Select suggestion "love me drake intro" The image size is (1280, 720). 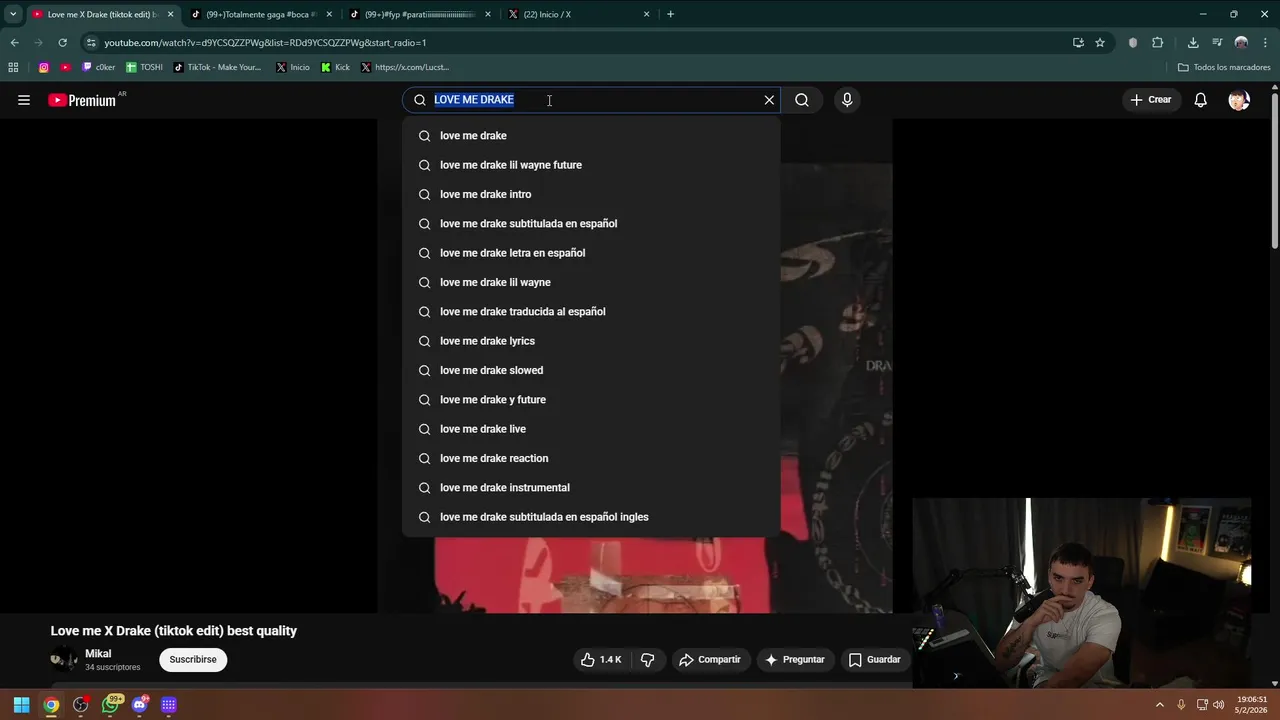point(591,194)
